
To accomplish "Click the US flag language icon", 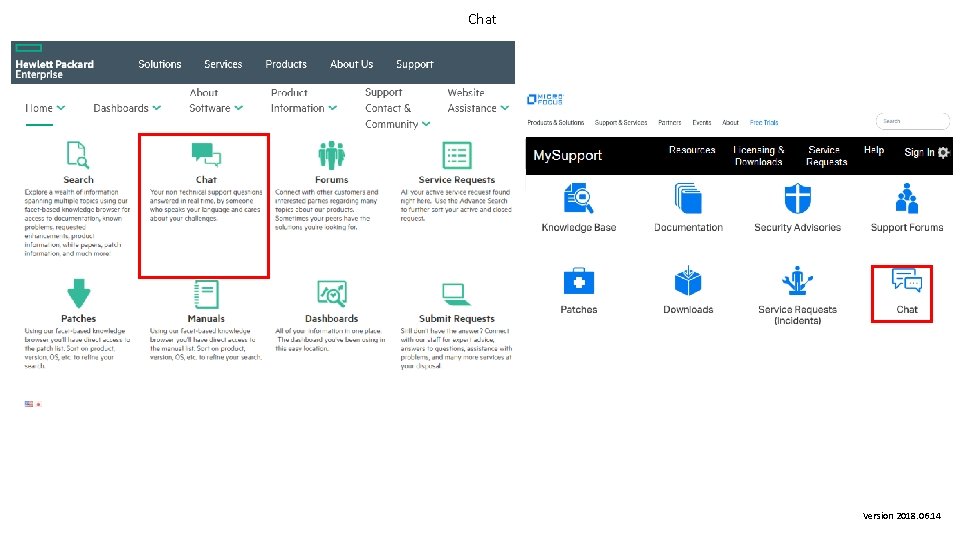I will 29,404.
